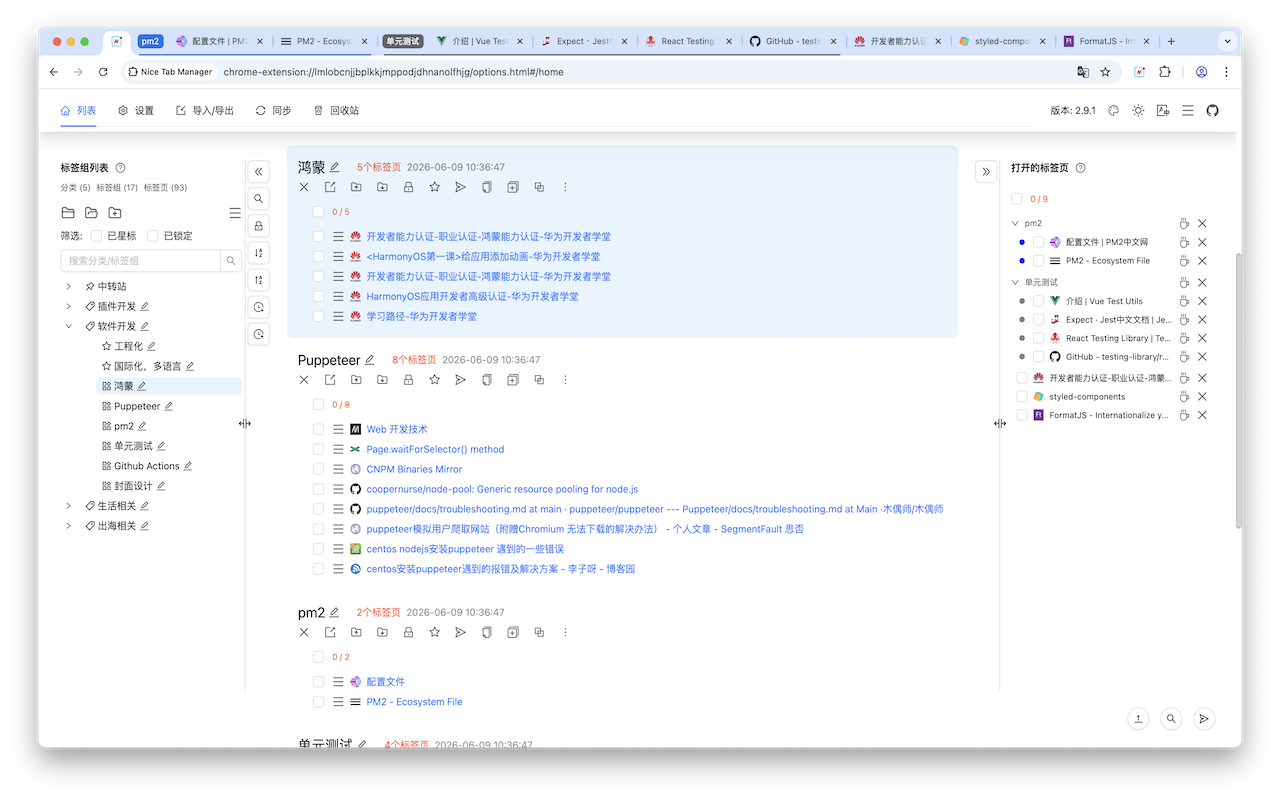
Task: Collapse the 单元测试 group in open tabs
Action: [x=1015, y=283]
